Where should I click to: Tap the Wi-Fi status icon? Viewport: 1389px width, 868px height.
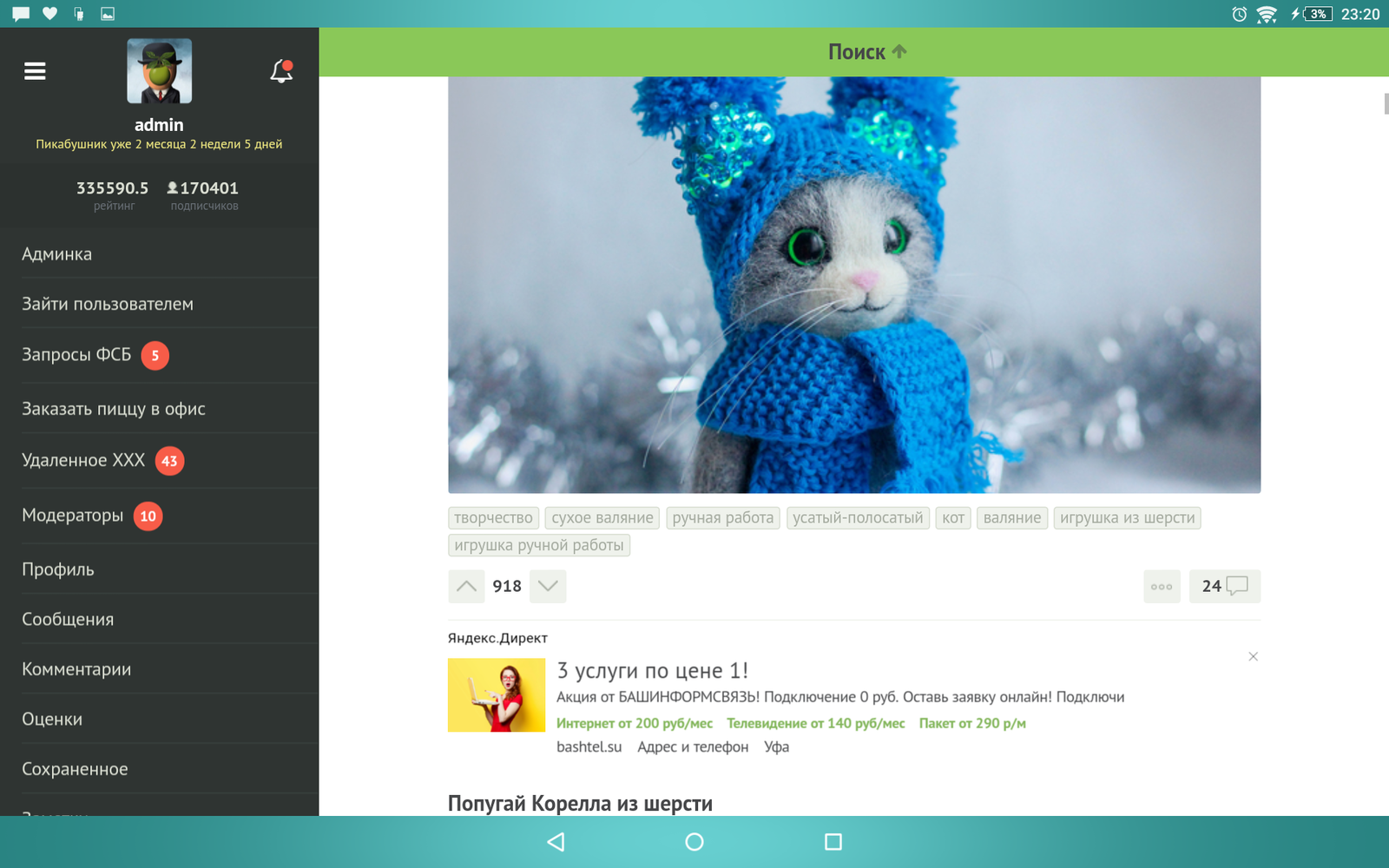tap(1267, 14)
